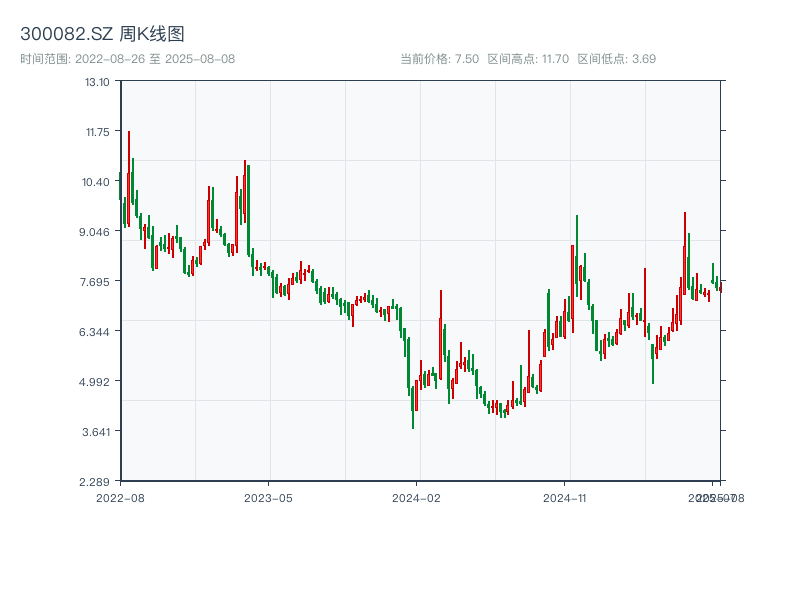
Task: Select the 6.344 y-axis label
Action: [96, 332]
